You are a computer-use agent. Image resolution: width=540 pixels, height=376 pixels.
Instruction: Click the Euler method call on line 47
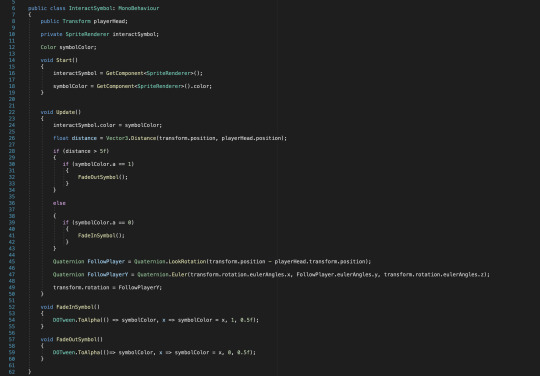tap(179, 275)
